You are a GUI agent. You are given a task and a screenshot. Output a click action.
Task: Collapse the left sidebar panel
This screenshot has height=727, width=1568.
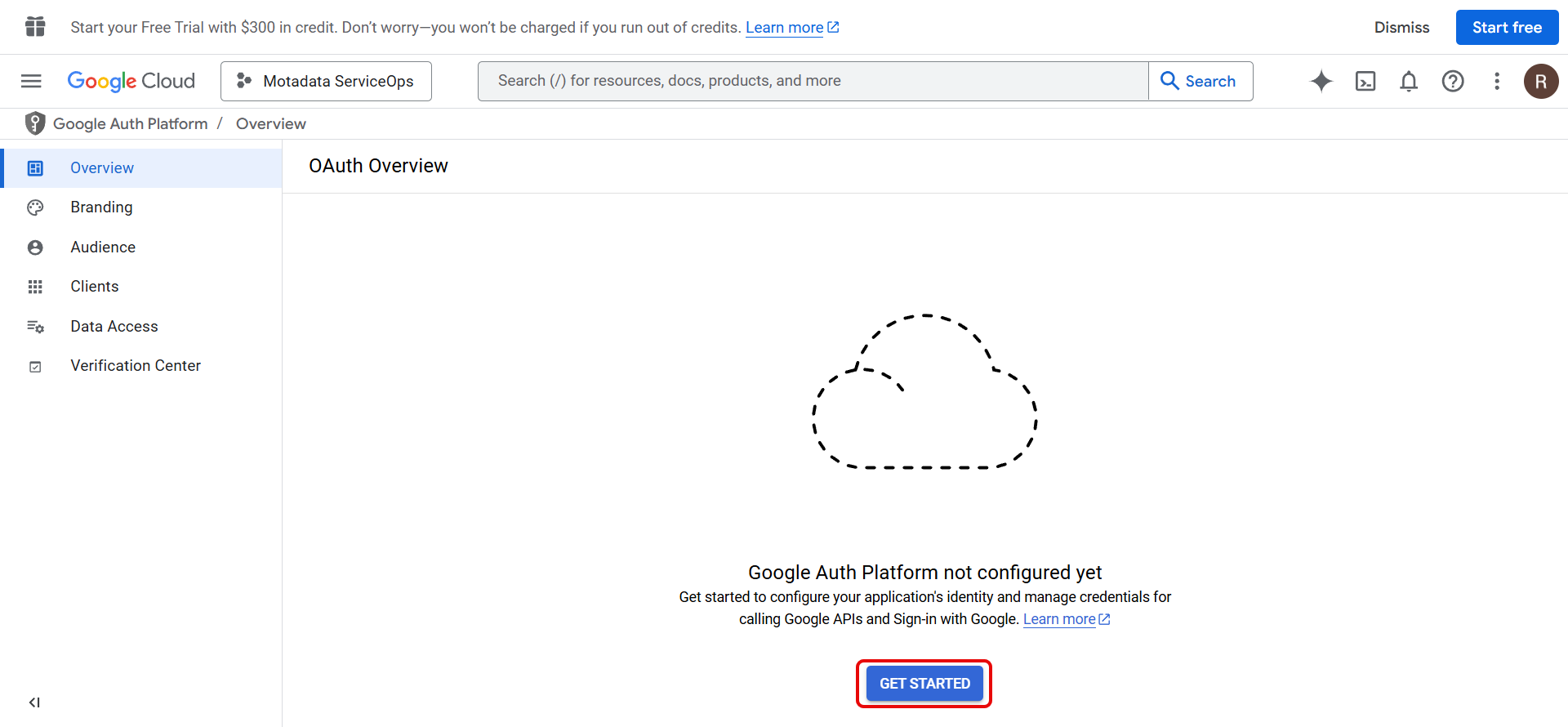(x=34, y=702)
